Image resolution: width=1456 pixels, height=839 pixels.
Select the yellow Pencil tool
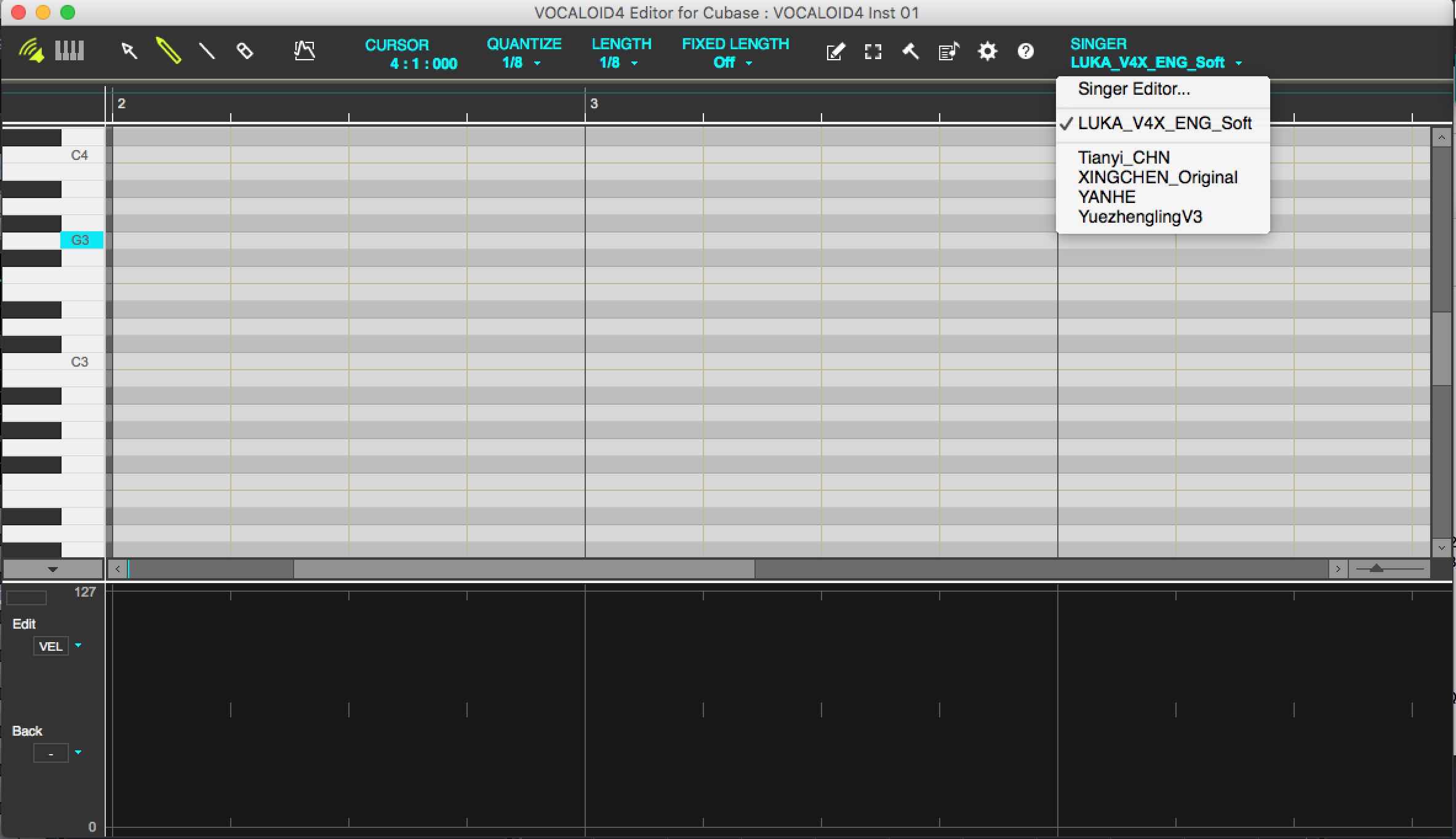click(x=169, y=50)
